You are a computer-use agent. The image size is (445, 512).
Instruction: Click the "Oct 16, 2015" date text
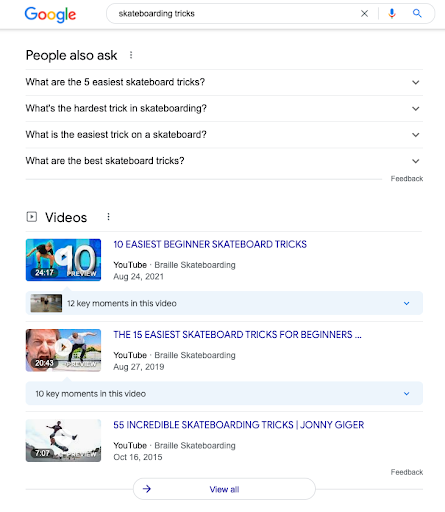138,457
